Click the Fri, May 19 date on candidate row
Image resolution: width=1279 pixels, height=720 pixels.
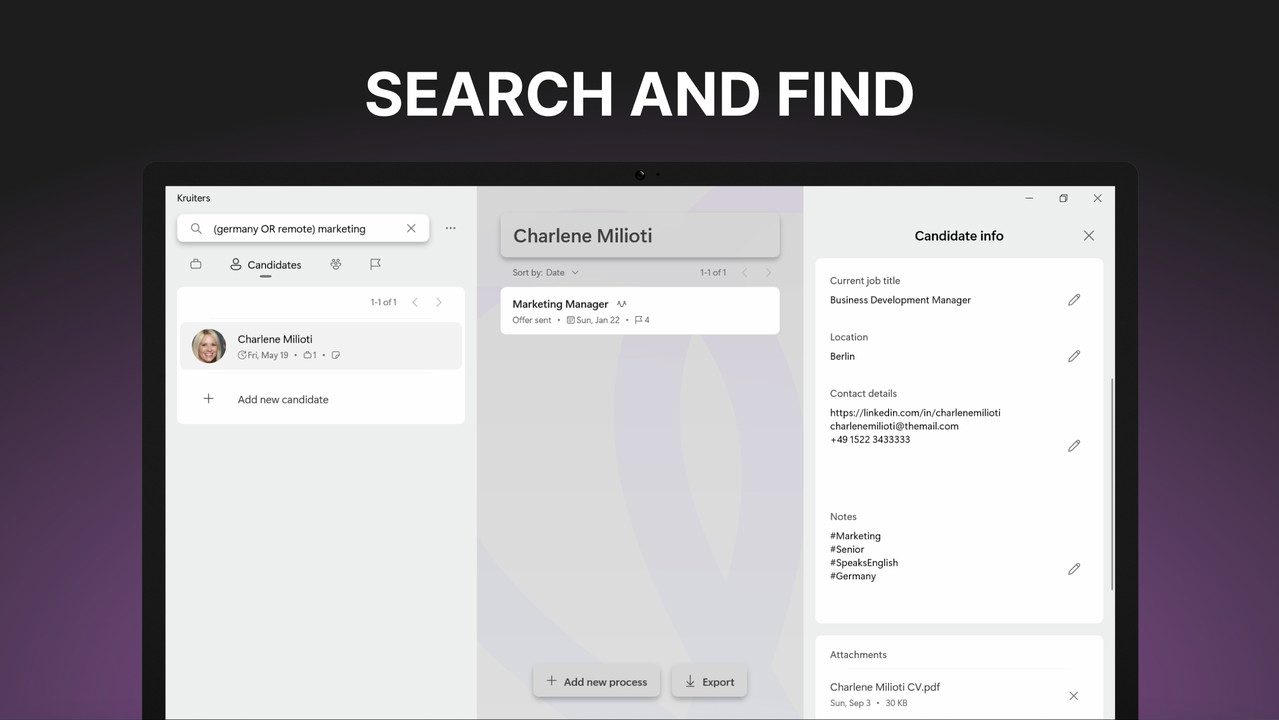coord(263,355)
